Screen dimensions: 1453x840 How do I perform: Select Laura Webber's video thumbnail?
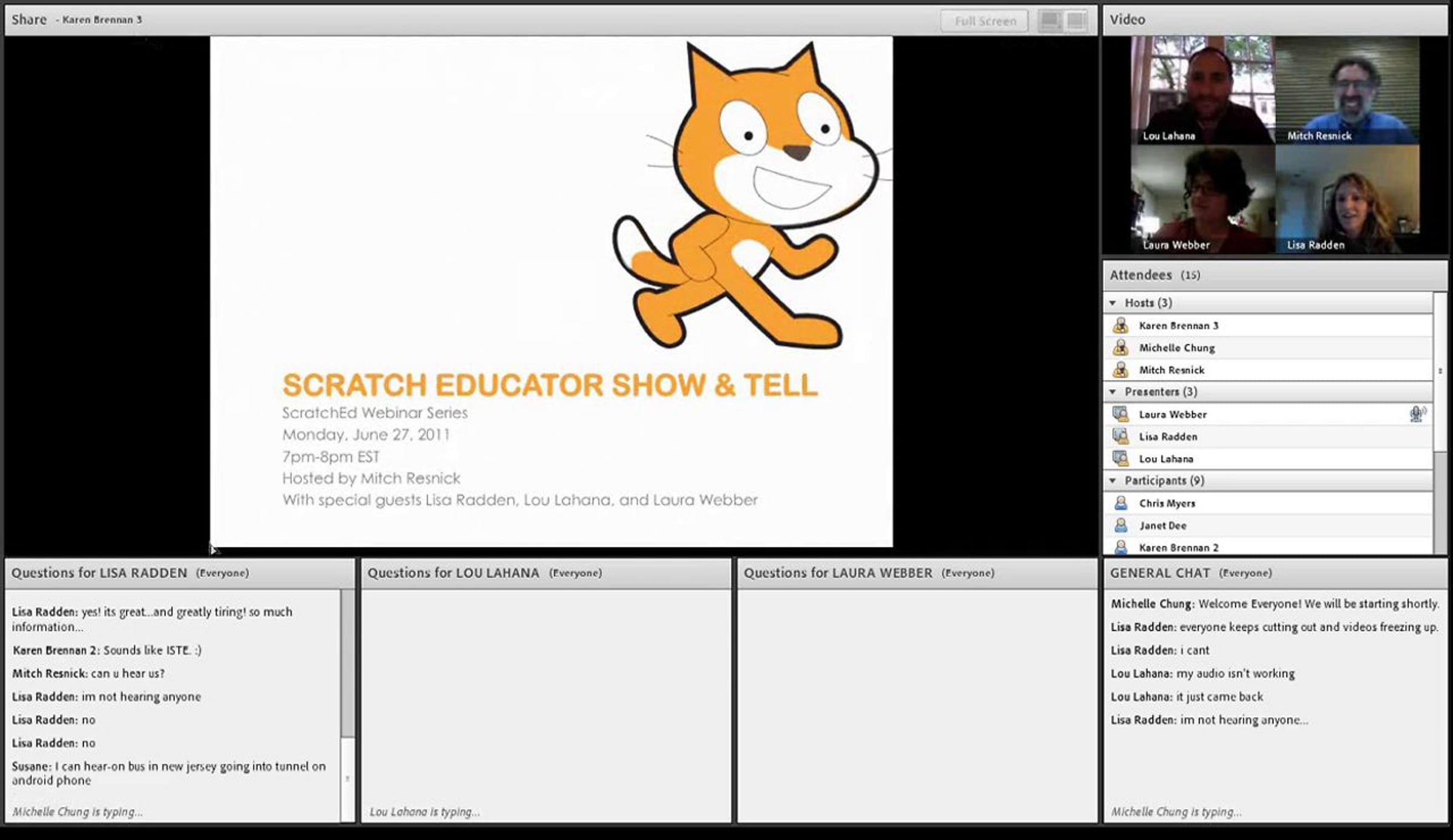click(1202, 199)
